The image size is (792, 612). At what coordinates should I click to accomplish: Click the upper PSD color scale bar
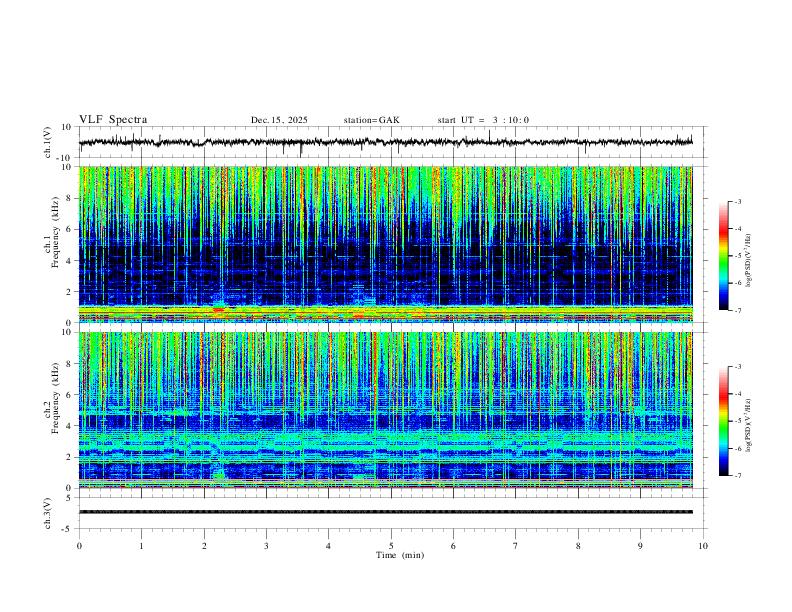[723, 256]
